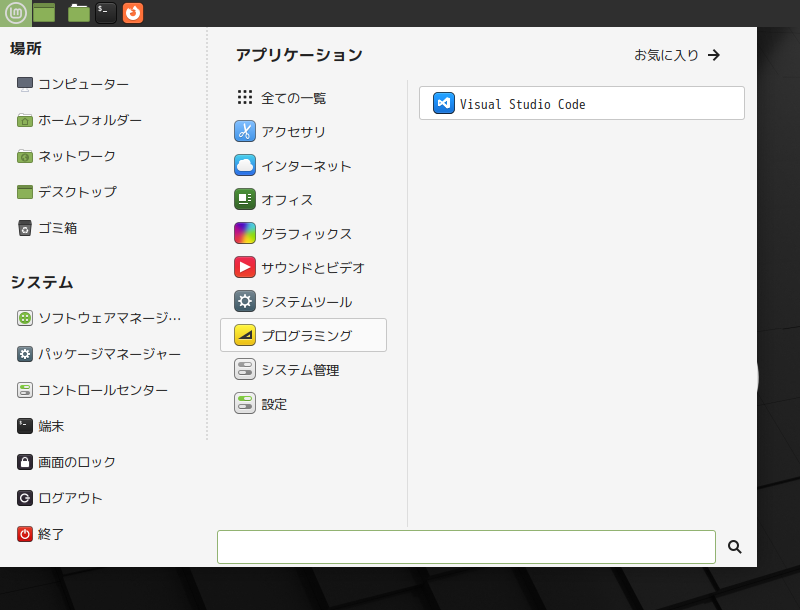
Task: Click the 画面のロック padlock icon
Action: click(x=24, y=462)
